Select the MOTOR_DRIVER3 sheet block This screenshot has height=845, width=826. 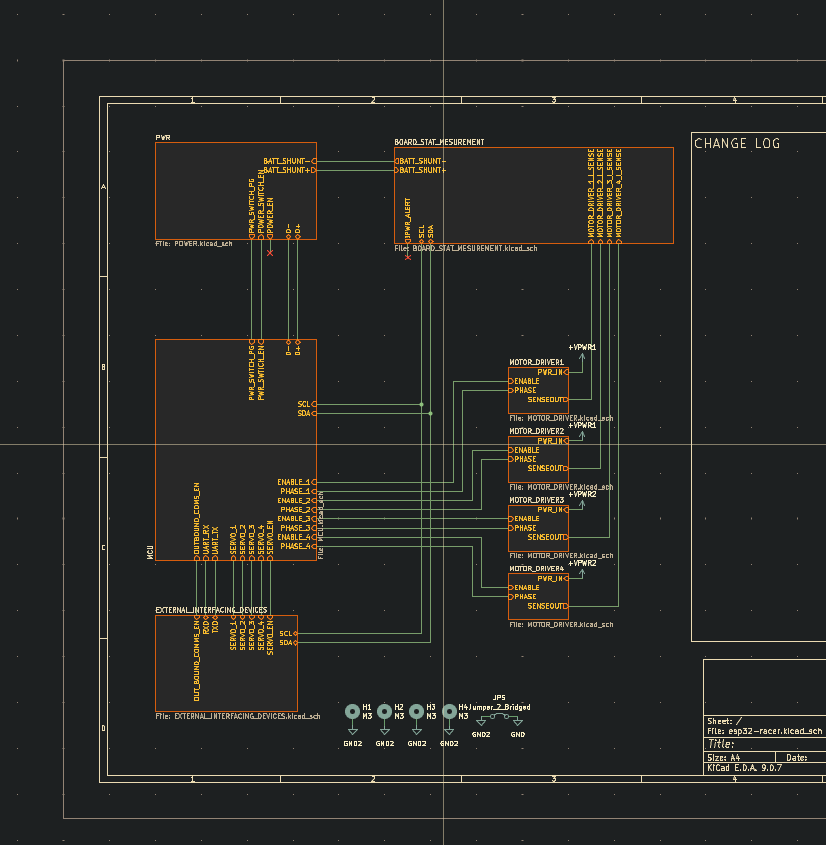tap(538, 524)
